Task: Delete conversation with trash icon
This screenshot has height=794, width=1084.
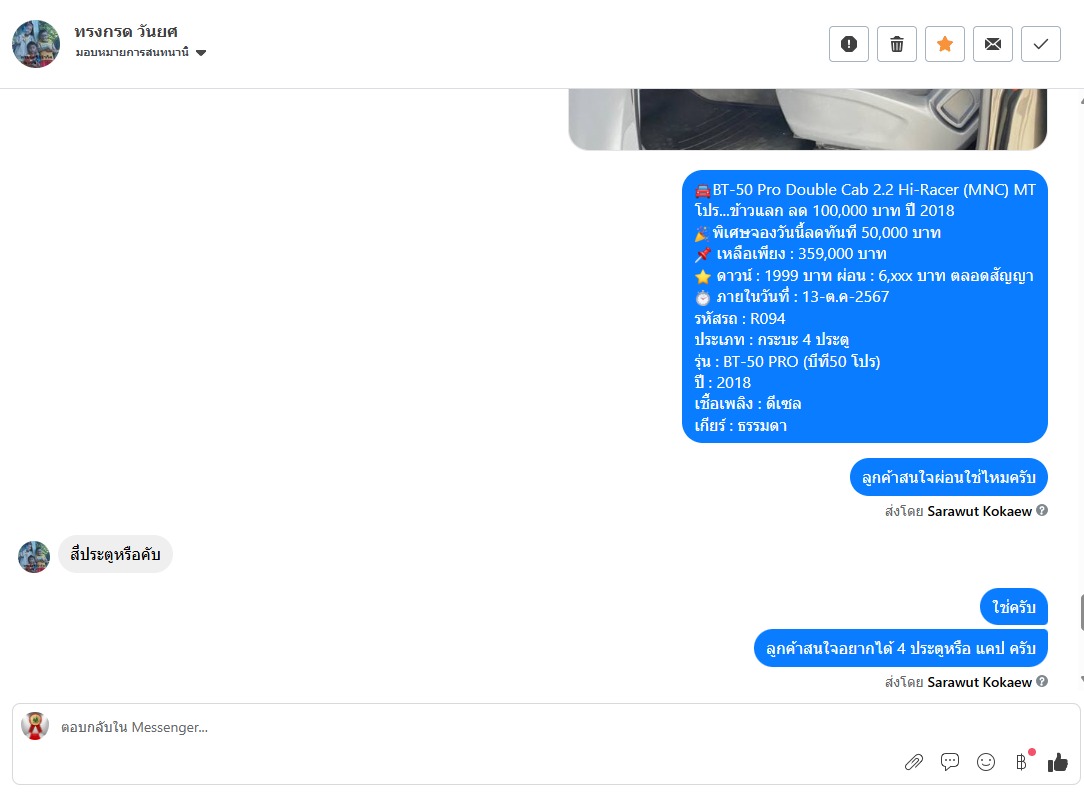Action: [897, 44]
